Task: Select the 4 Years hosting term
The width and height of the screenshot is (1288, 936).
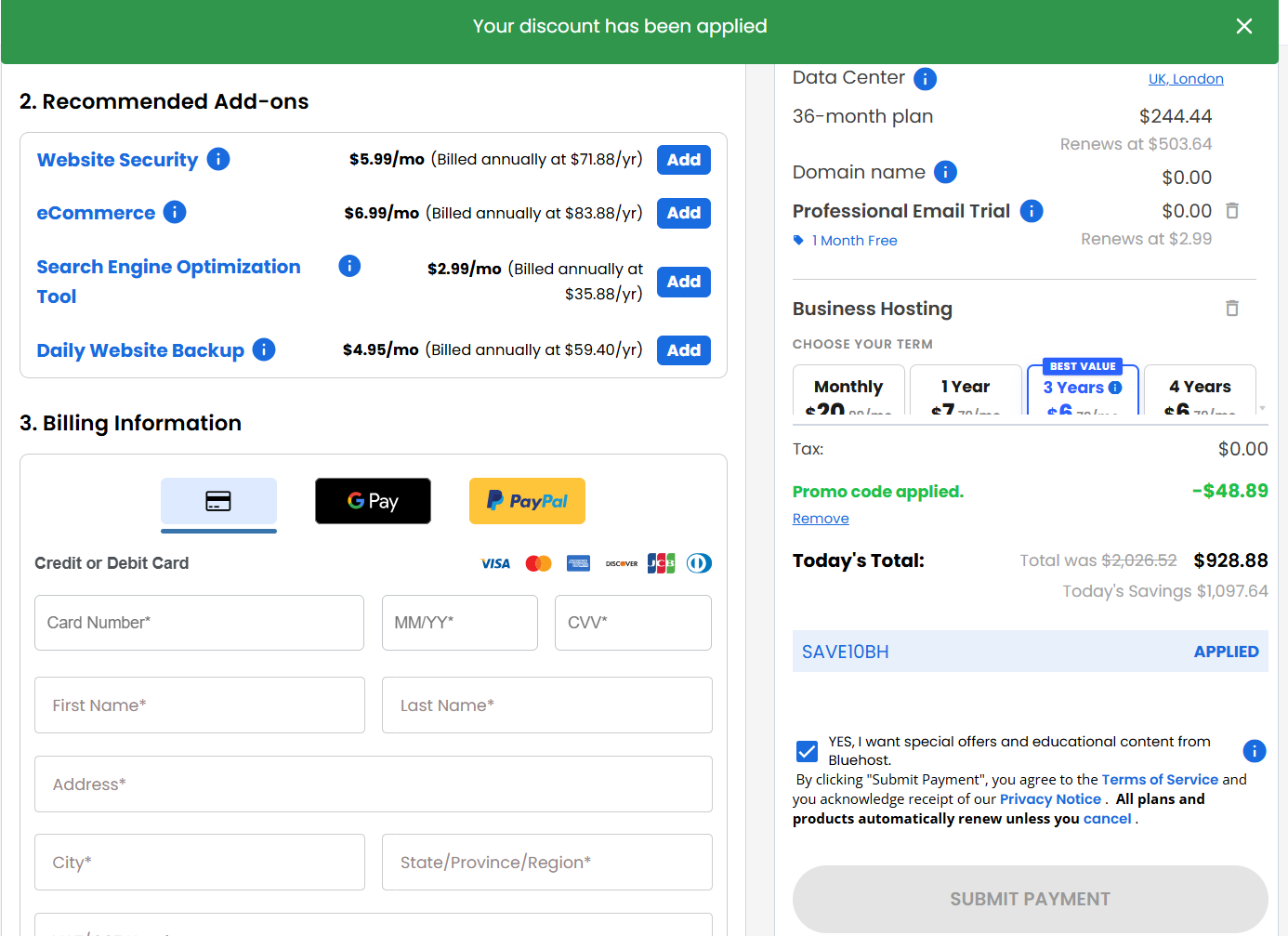Action: pos(1200,390)
